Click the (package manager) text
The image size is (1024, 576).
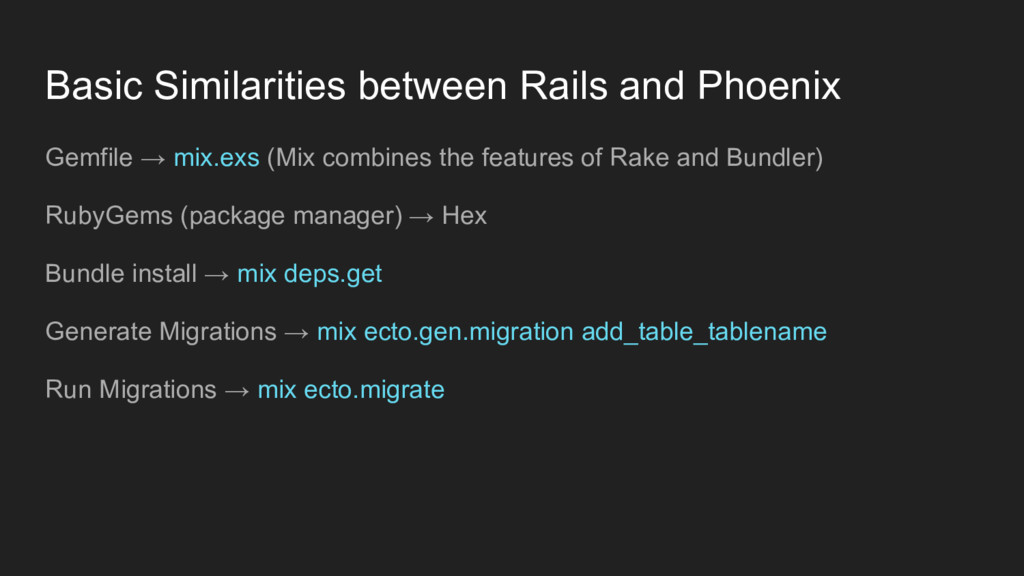[291, 216]
